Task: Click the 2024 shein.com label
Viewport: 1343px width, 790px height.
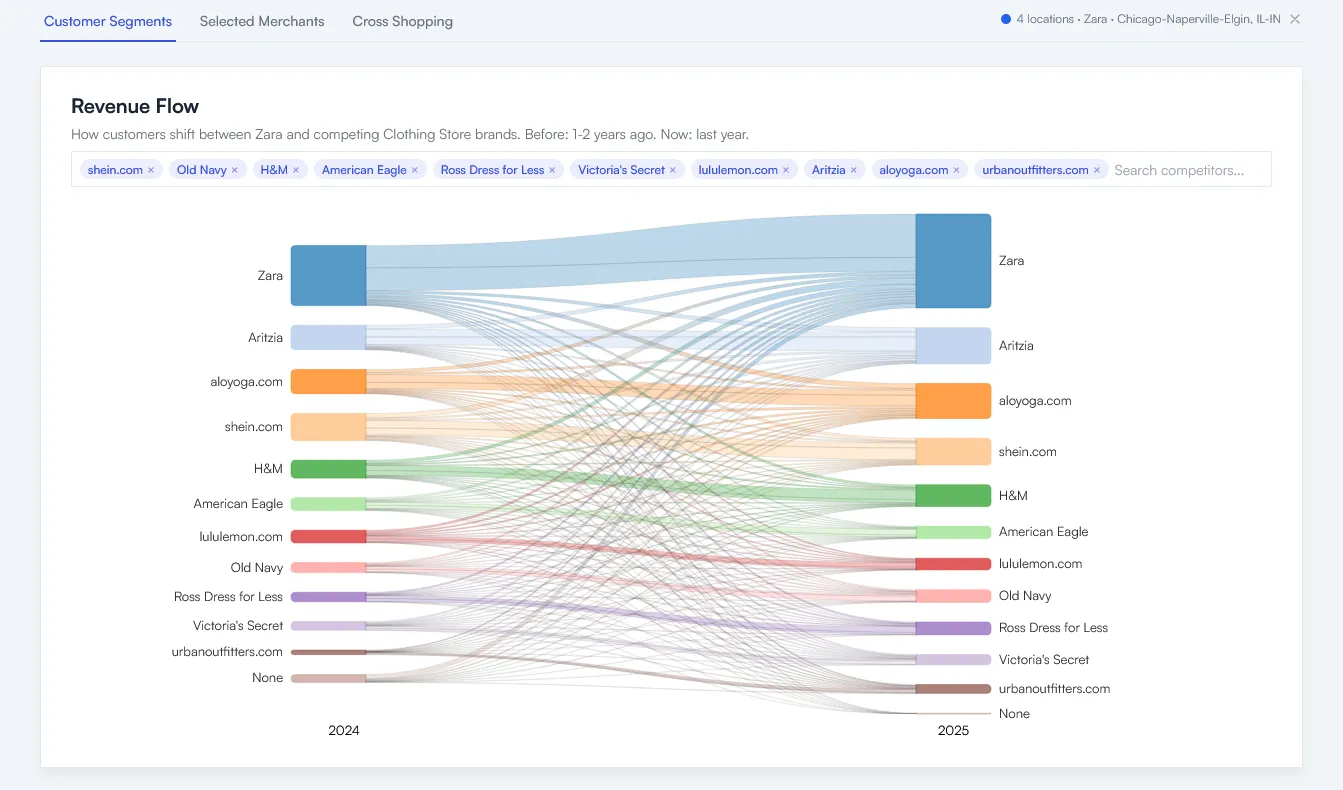Action: pos(254,427)
